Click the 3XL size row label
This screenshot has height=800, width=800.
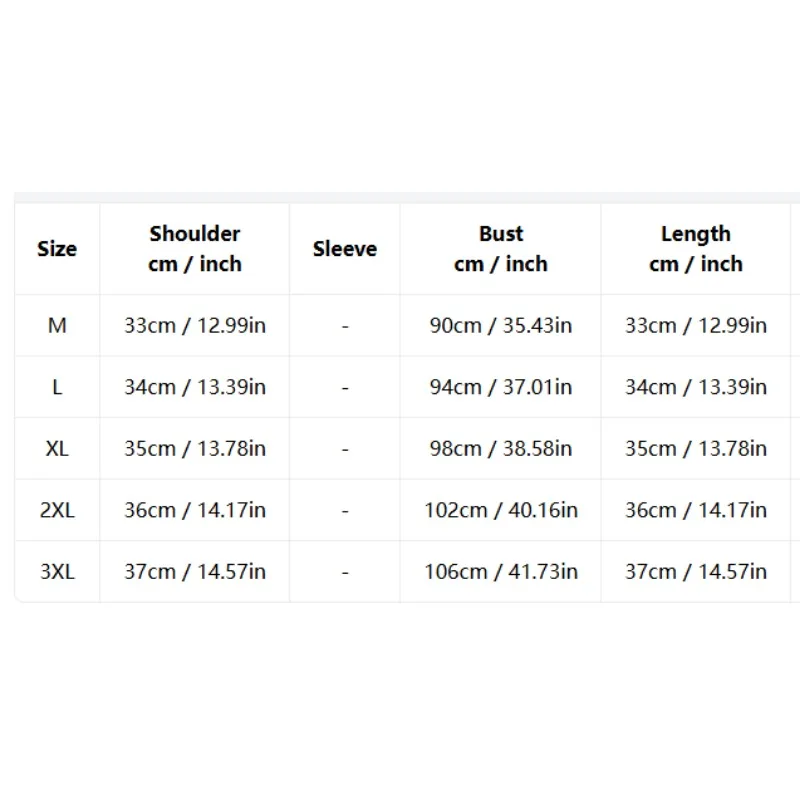[x=57, y=571]
